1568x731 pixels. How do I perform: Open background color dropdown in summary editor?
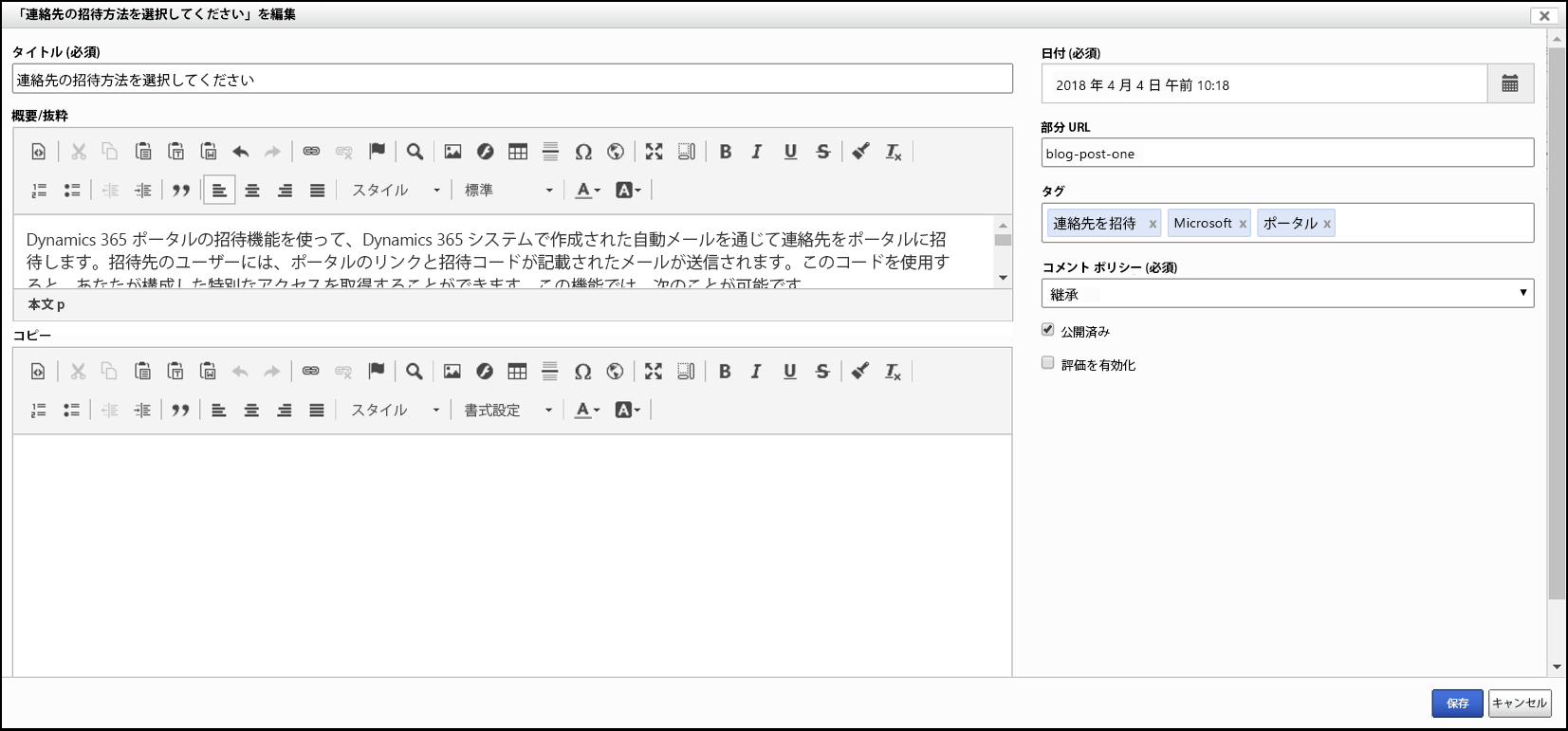tap(628, 191)
